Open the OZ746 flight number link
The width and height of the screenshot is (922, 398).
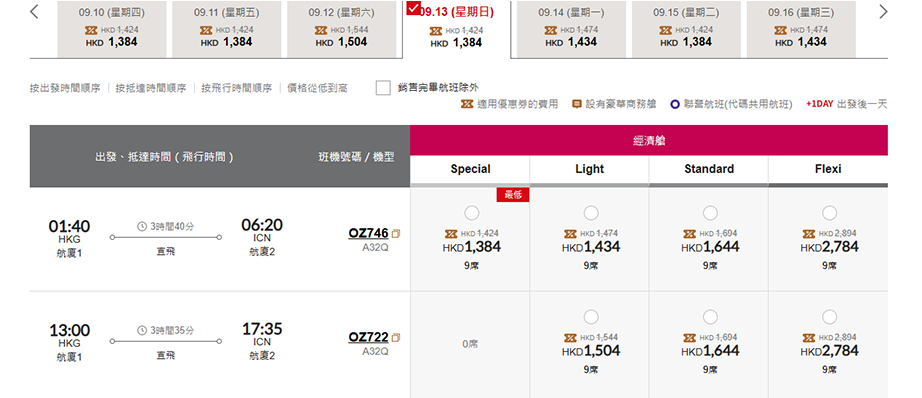368,233
